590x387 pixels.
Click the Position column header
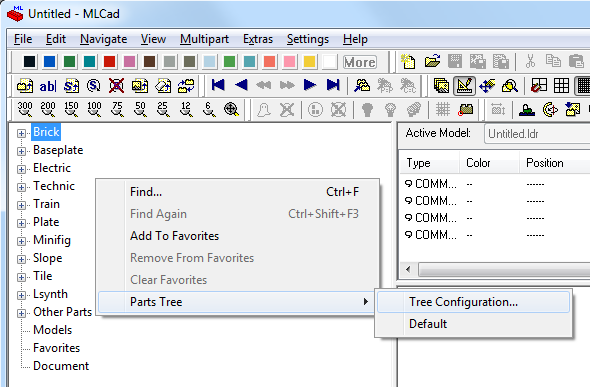[555, 163]
